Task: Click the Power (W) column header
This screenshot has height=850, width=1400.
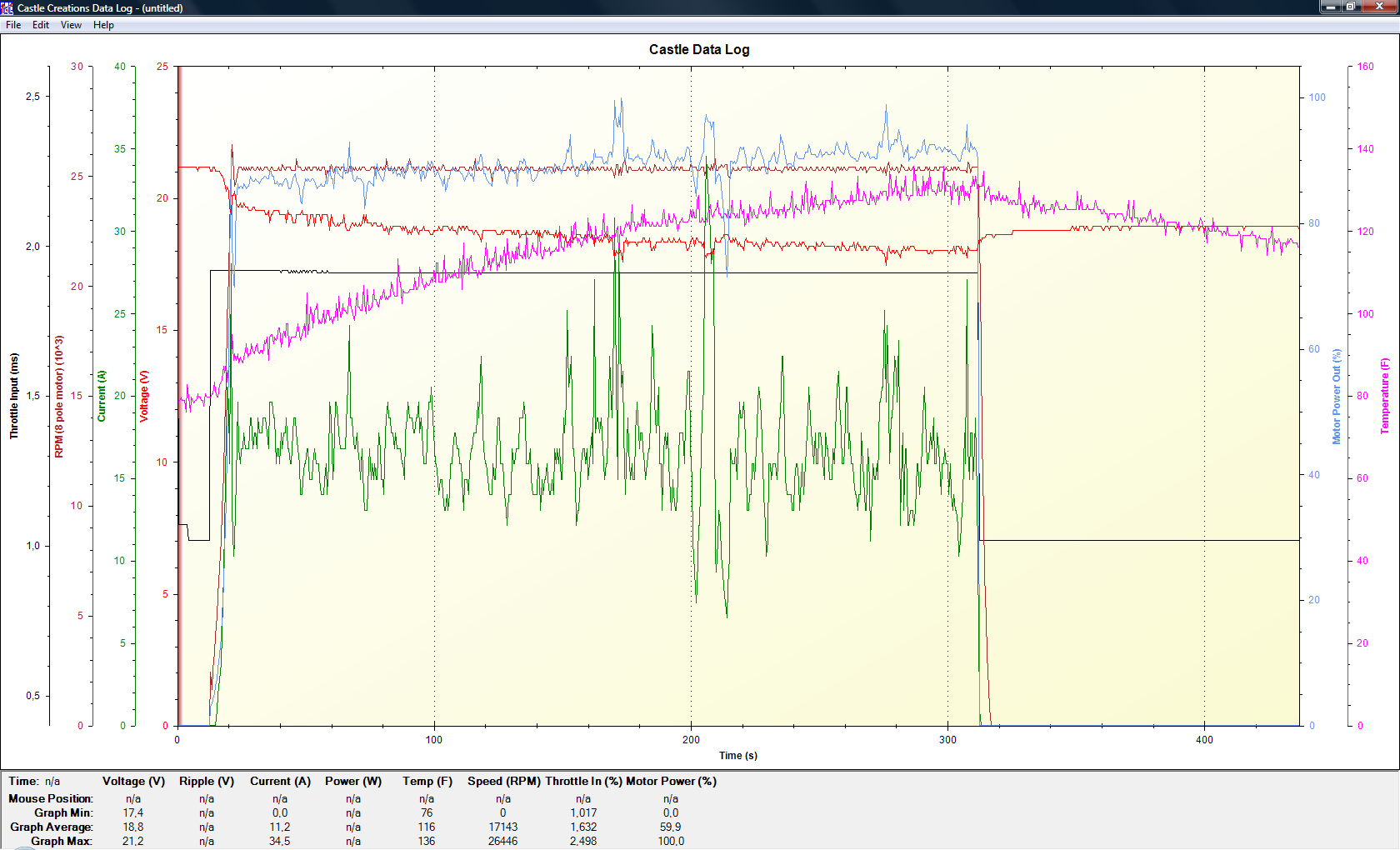Action: pos(353,782)
